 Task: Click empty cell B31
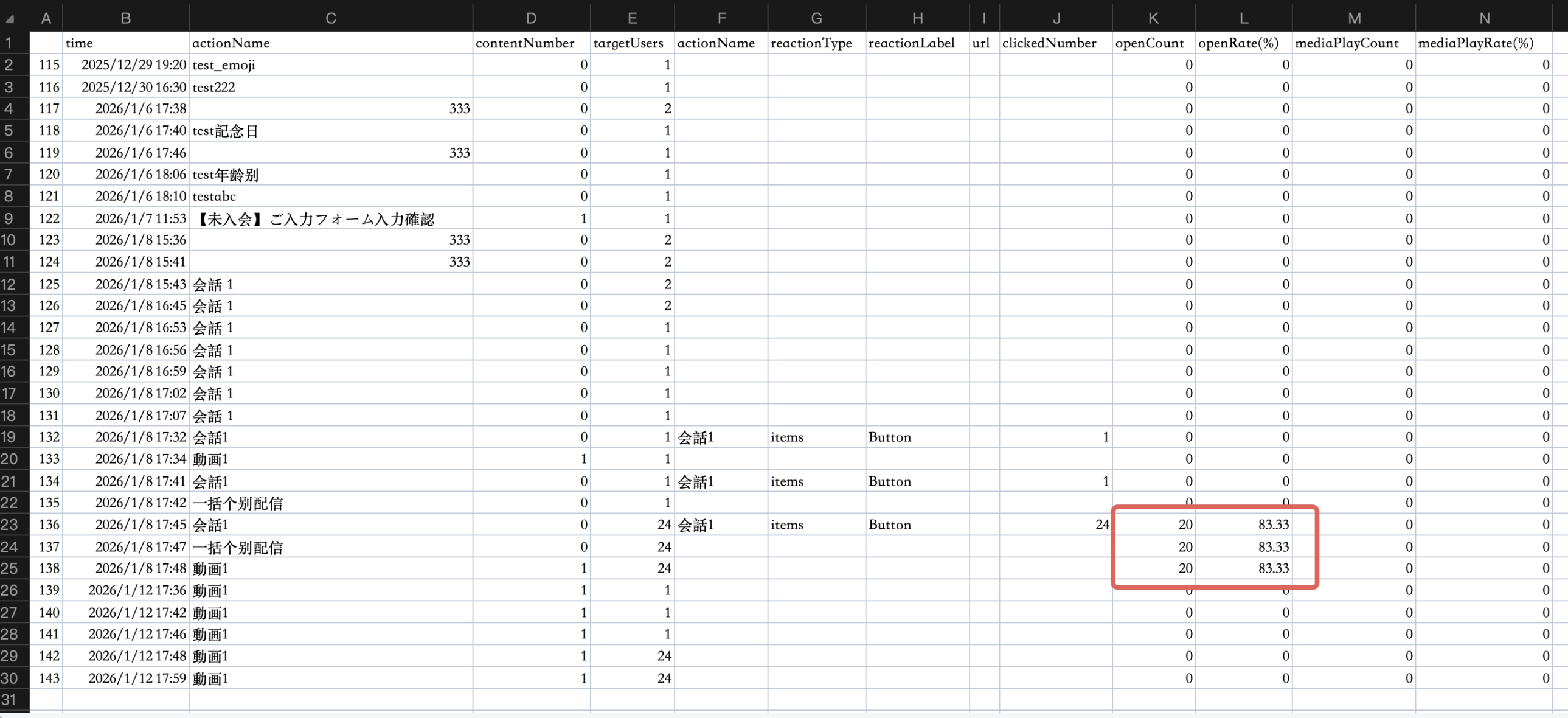125,700
